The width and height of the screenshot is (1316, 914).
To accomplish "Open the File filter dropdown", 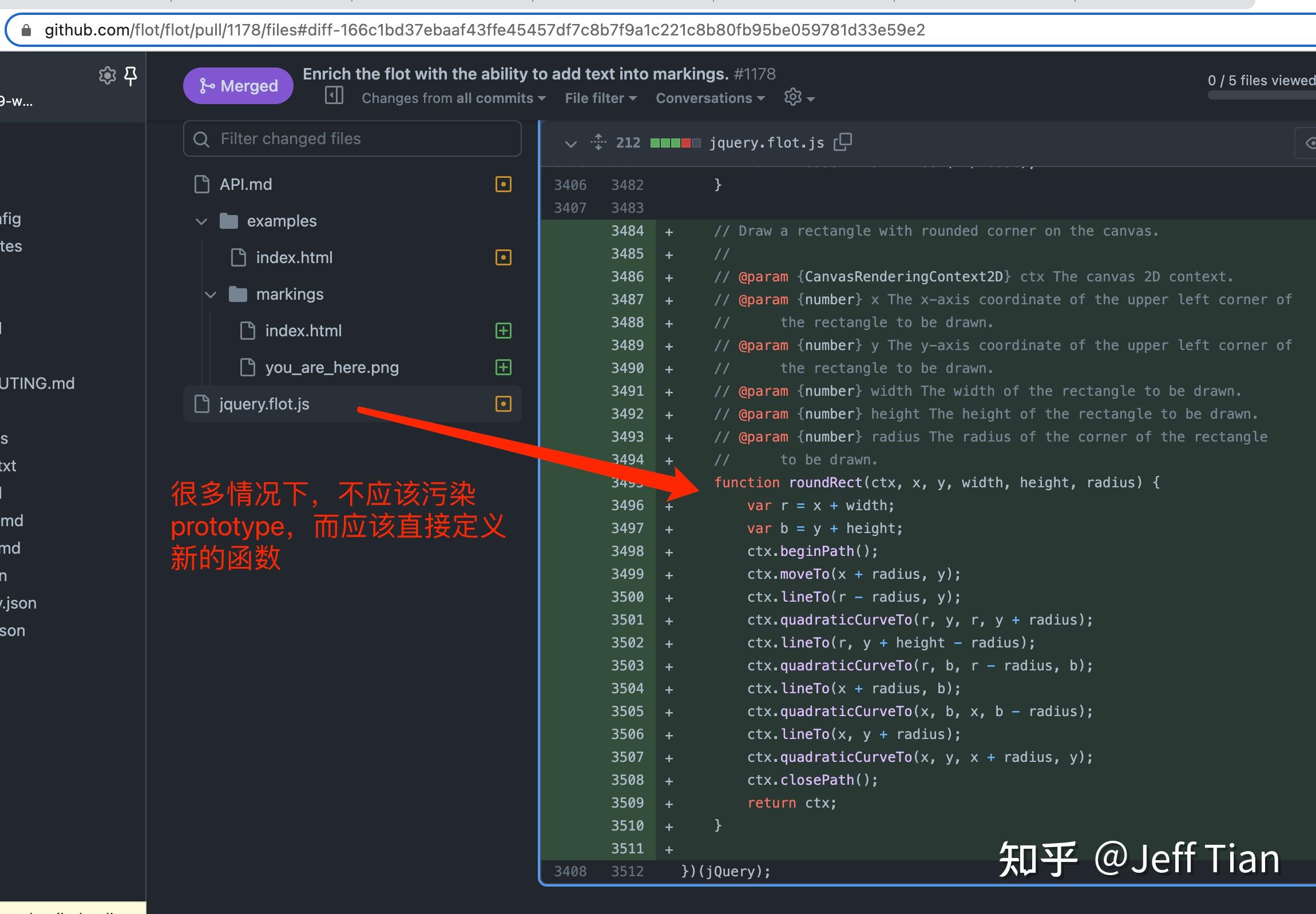I will point(600,98).
